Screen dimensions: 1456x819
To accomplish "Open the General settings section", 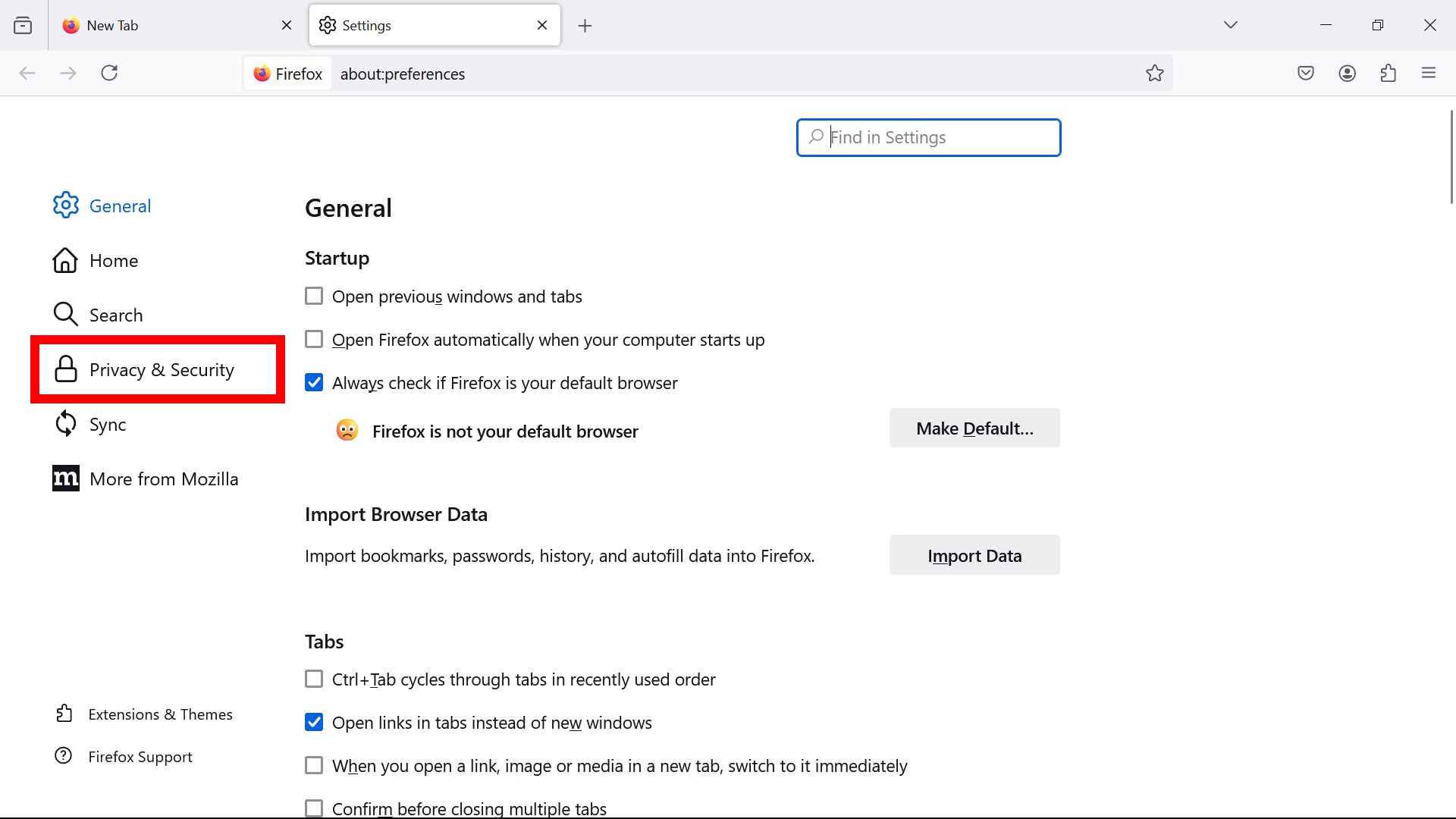I will point(120,205).
